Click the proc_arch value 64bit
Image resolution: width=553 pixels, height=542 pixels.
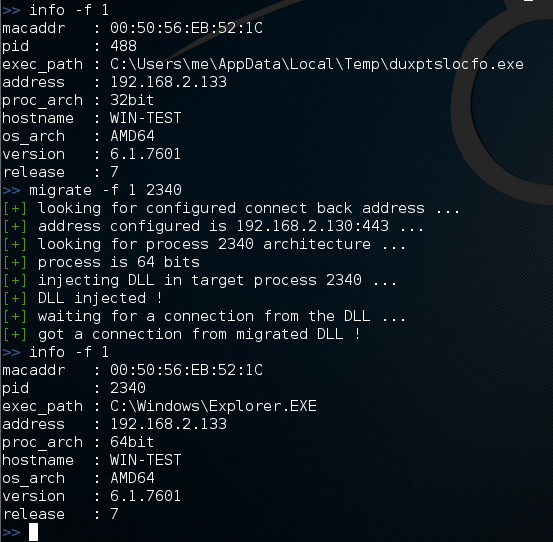click(132, 442)
